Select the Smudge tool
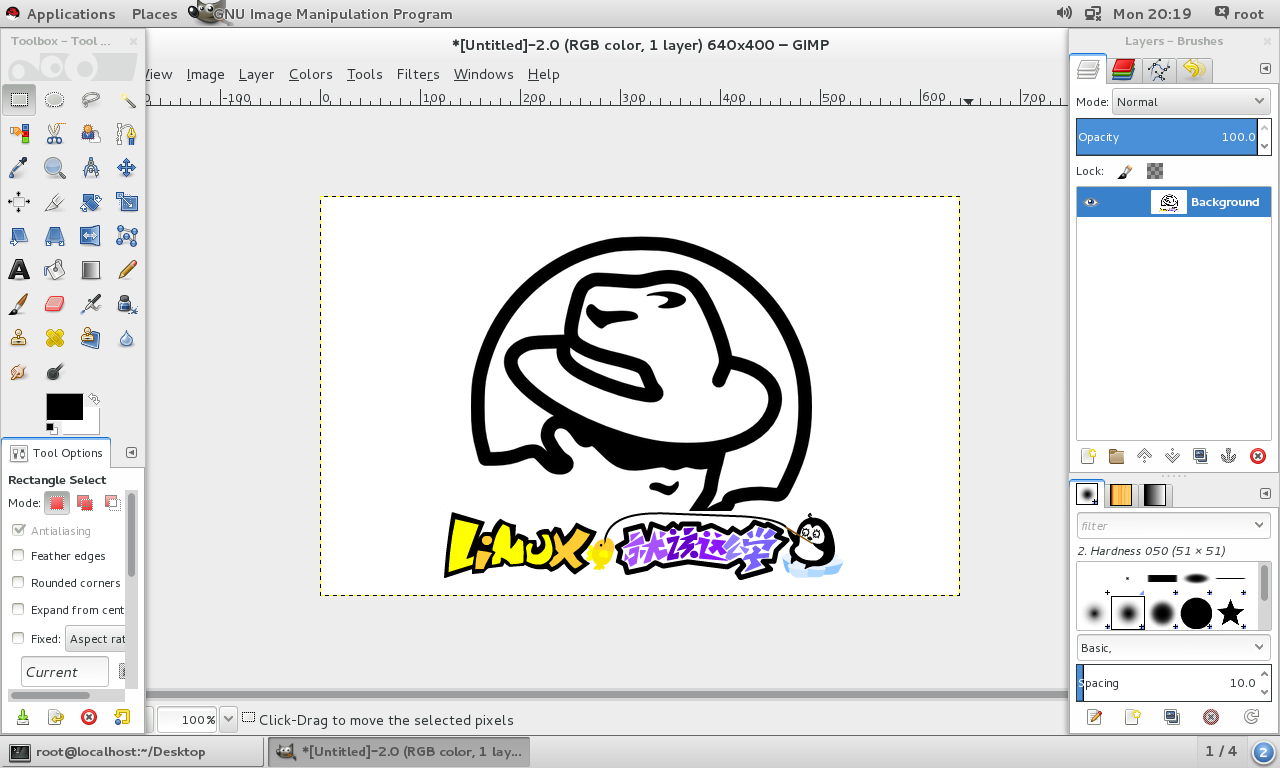 [x=19, y=371]
